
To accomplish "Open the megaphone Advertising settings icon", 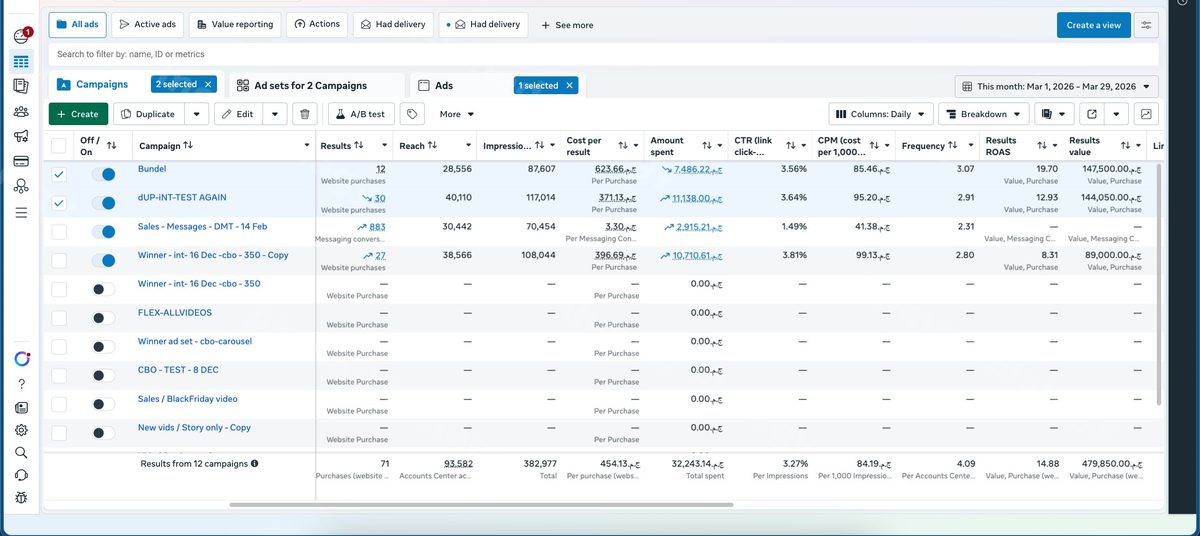I will click(21, 136).
